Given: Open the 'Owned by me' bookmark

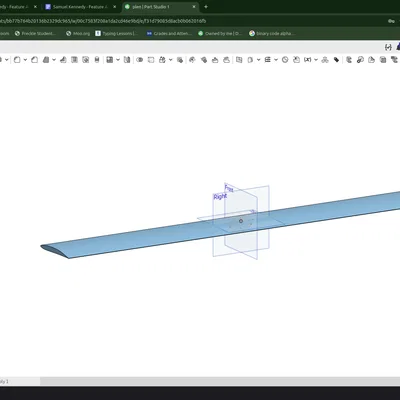Looking at the screenshot, I should point(220,33).
